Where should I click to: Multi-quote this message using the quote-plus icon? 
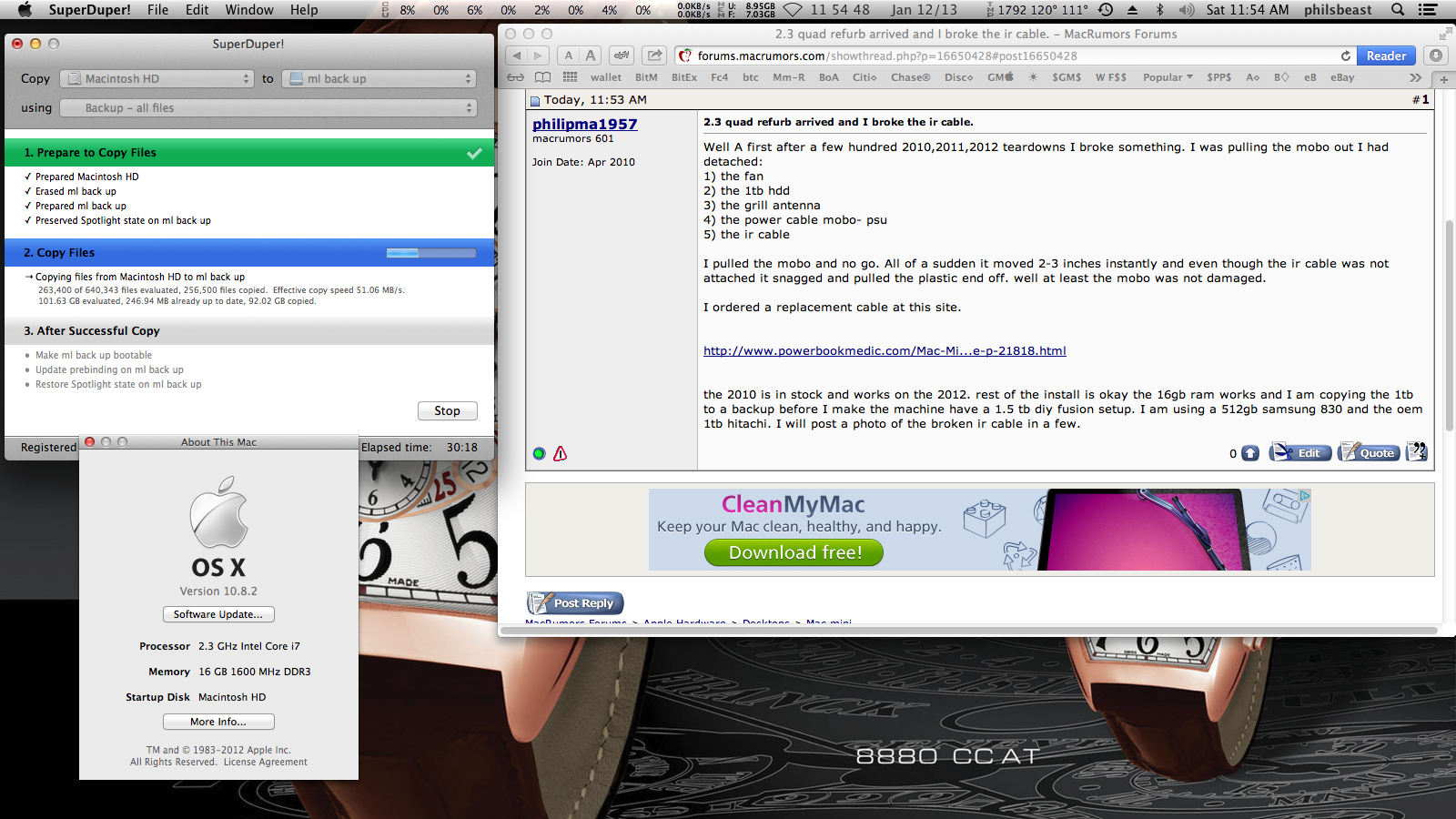click(1417, 452)
